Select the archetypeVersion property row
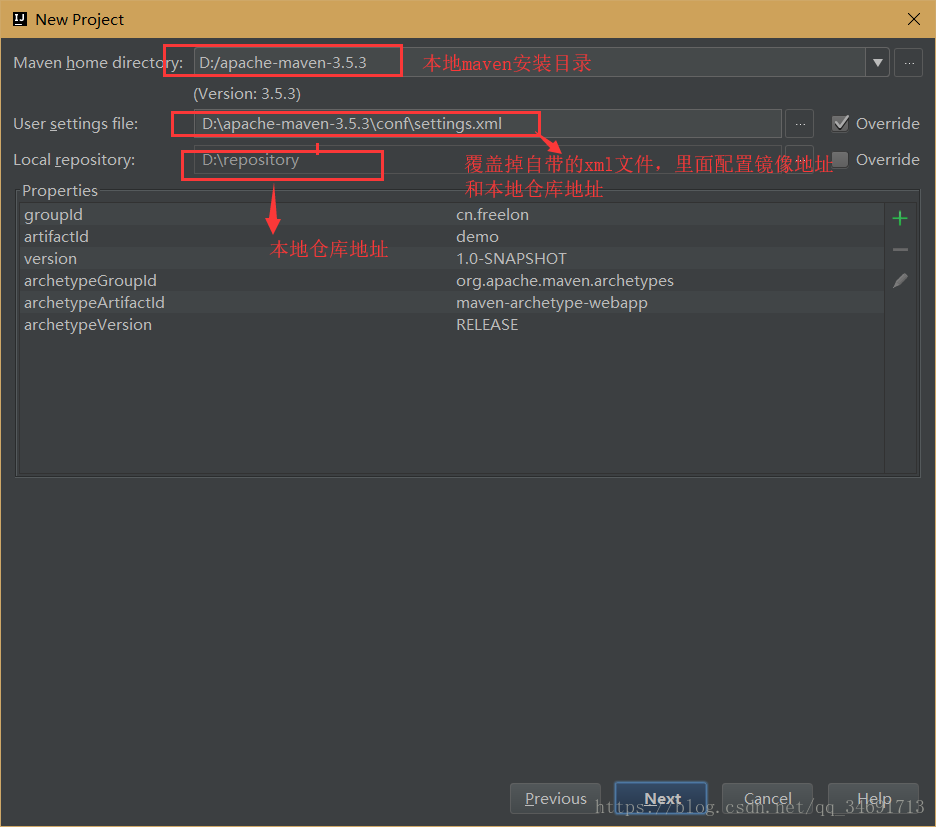Viewport: 936px width, 827px height. tap(452, 325)
